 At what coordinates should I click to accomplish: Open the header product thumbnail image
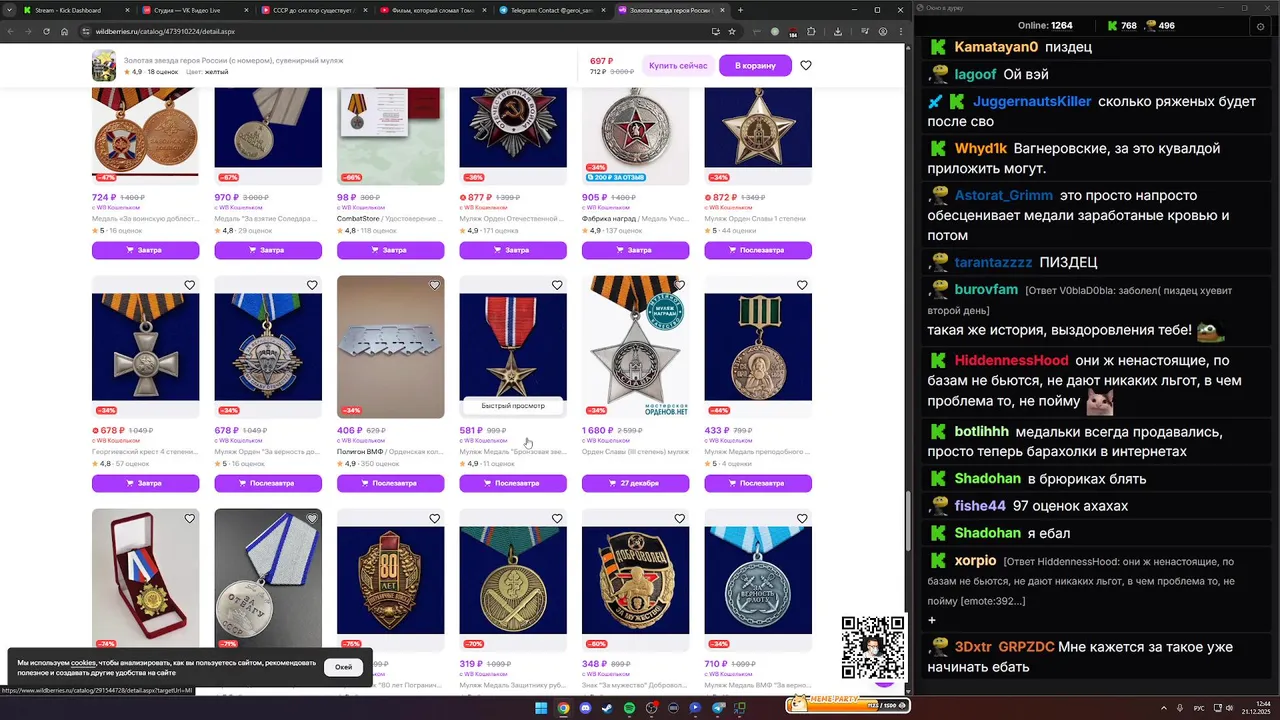(x=104, y=66)
